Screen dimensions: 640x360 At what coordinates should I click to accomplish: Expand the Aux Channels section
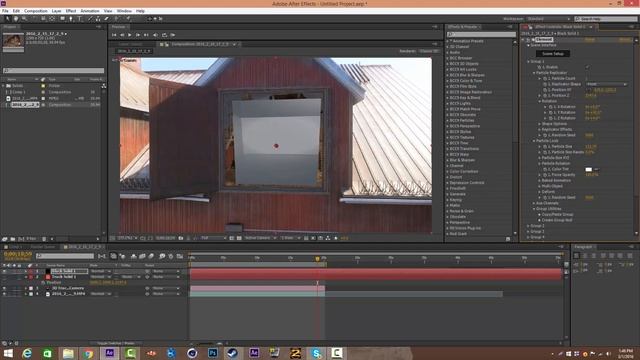(x=534, y=203)
